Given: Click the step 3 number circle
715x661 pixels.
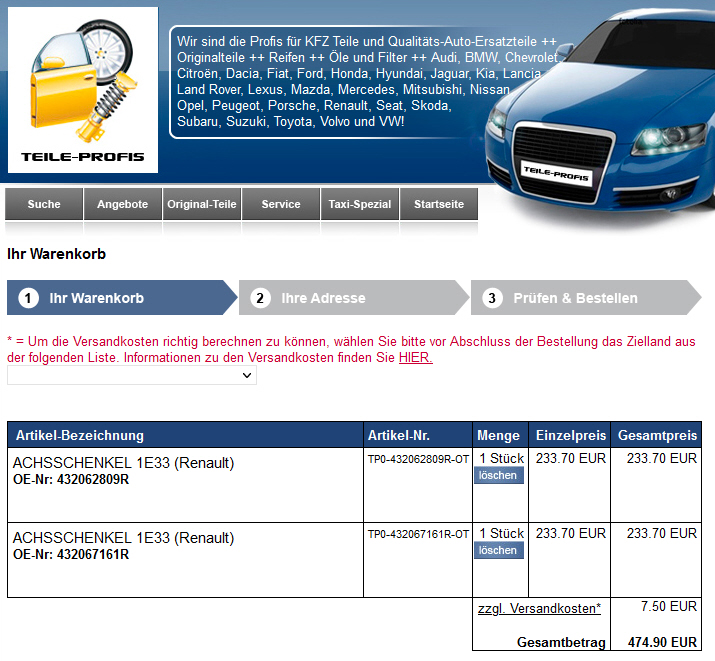Looking at the screenshot, I should (x=492, y=298).
